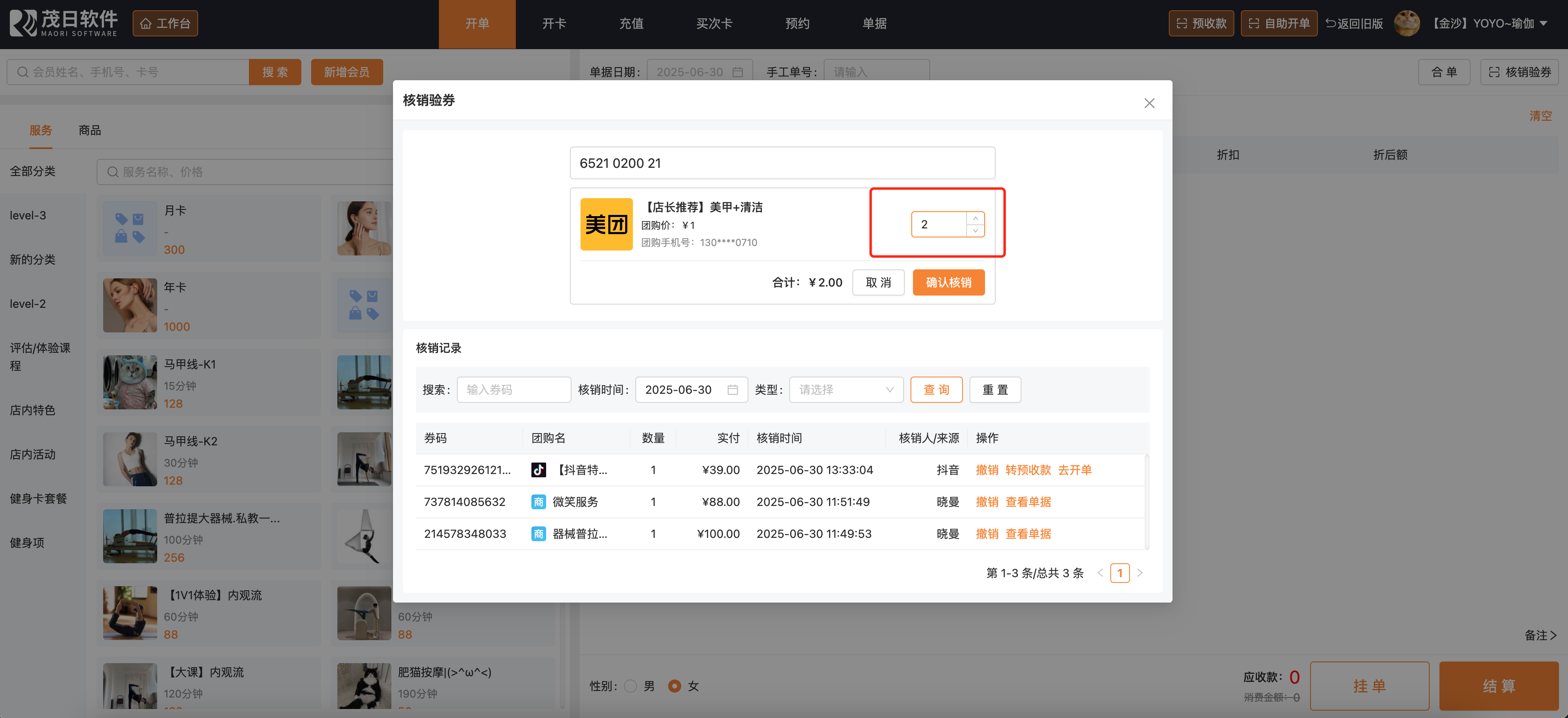Decrease quantity with the down stepper arrow

(x=975, y=230)
